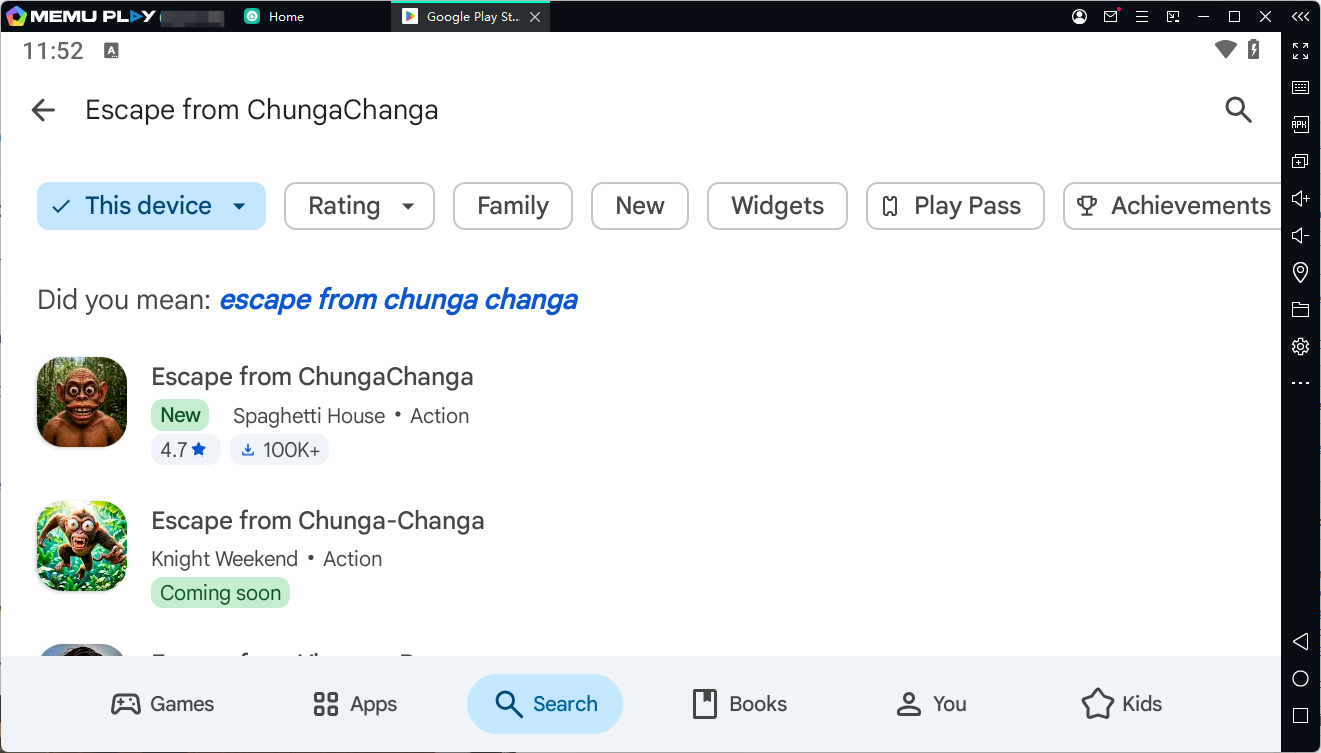1321x753 pixels.
Task: Open the This device dropdown arrow
Action: 239,206
